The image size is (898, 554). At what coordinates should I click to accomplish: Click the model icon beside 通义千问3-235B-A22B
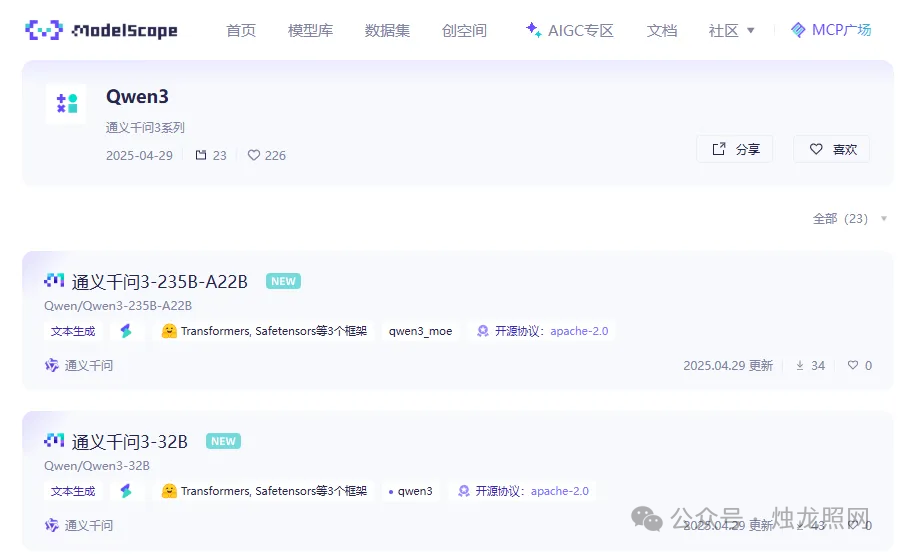tap(54, 281)
